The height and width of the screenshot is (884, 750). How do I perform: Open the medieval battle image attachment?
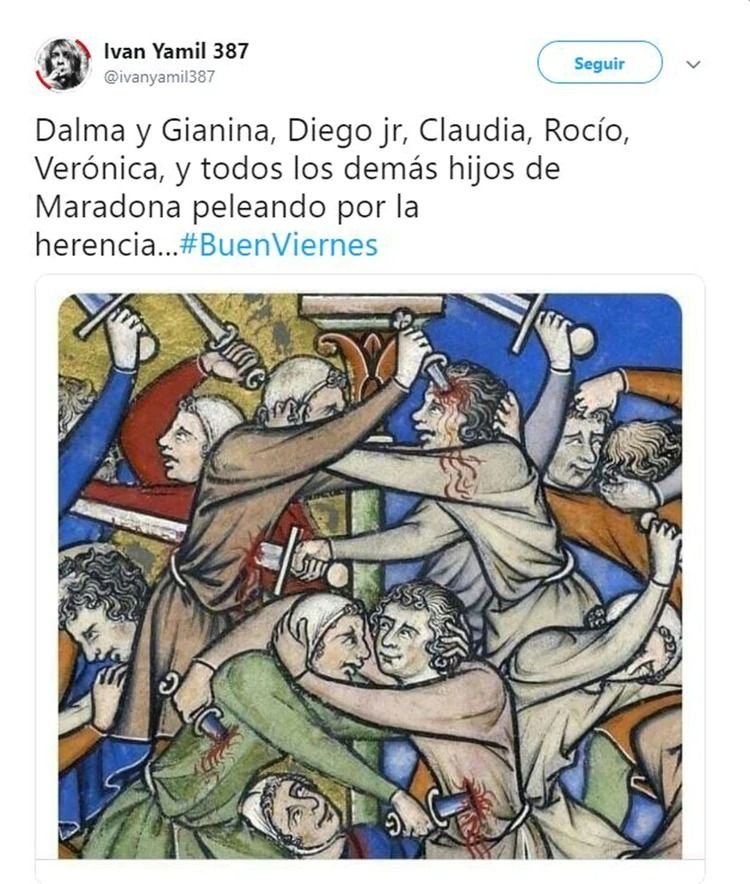point(370,576)
